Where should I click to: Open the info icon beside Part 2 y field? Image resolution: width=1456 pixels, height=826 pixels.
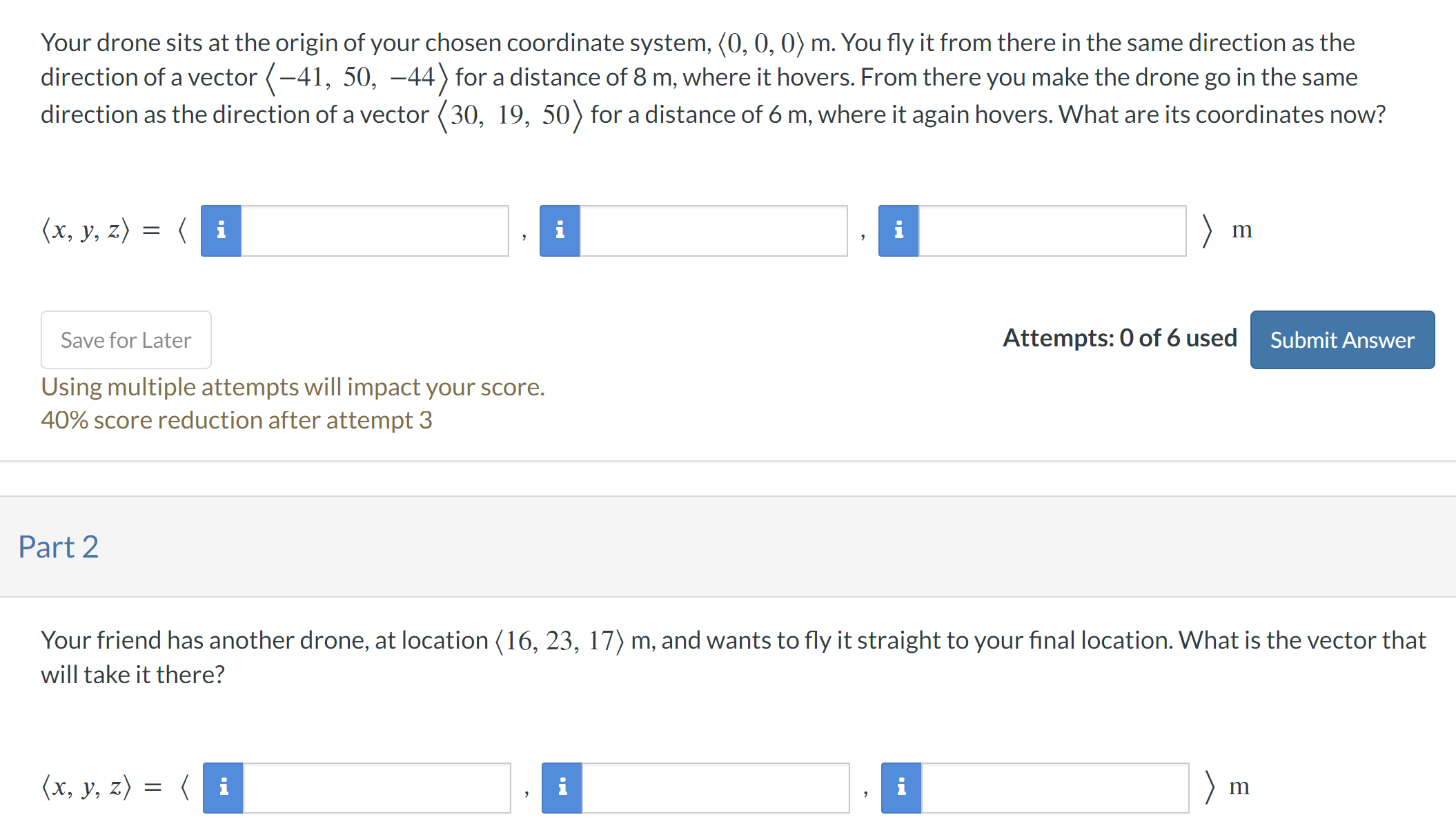click(x=562, y=787)
